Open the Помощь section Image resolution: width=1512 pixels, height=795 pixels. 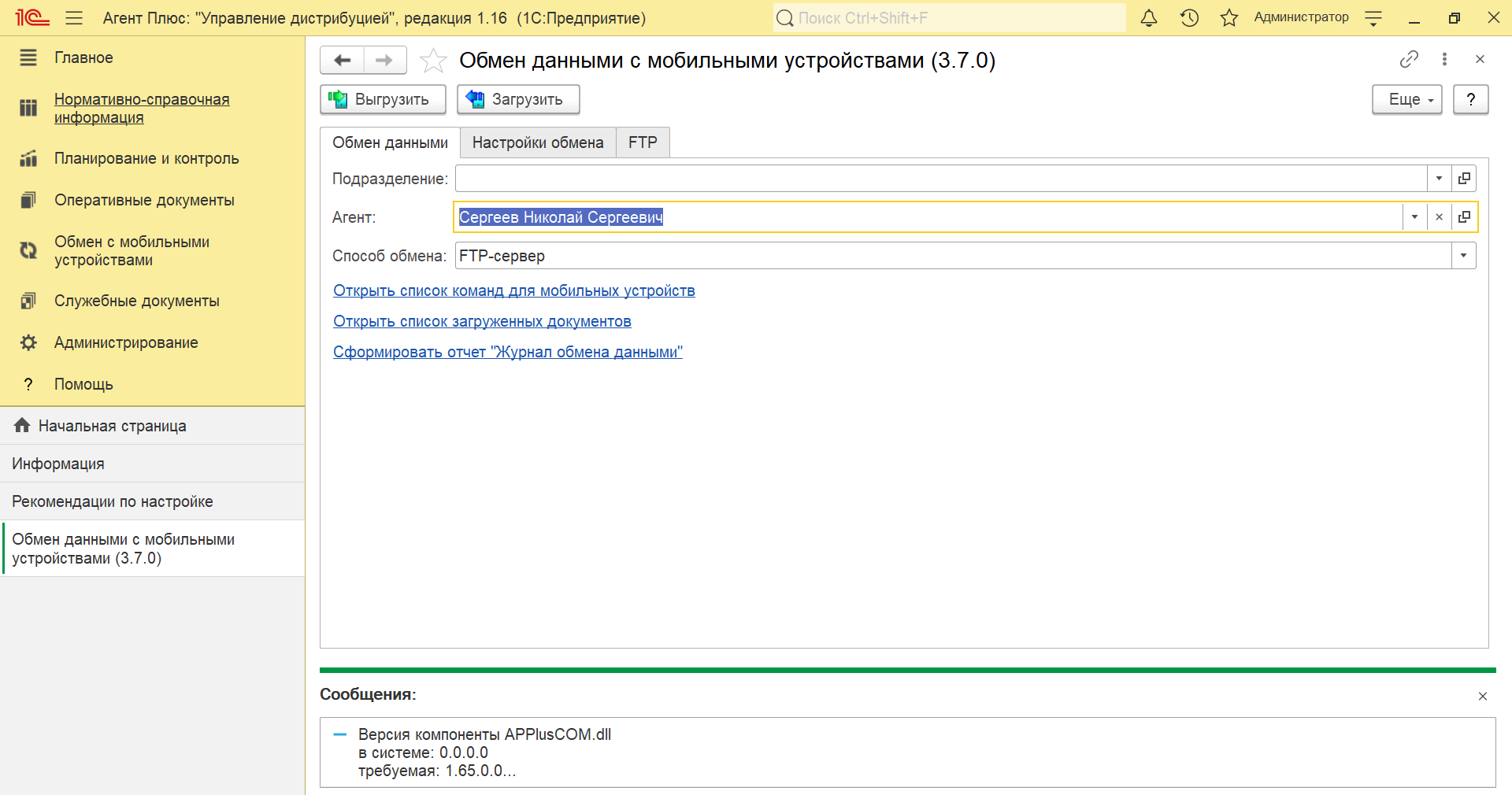tap(83, 384)
